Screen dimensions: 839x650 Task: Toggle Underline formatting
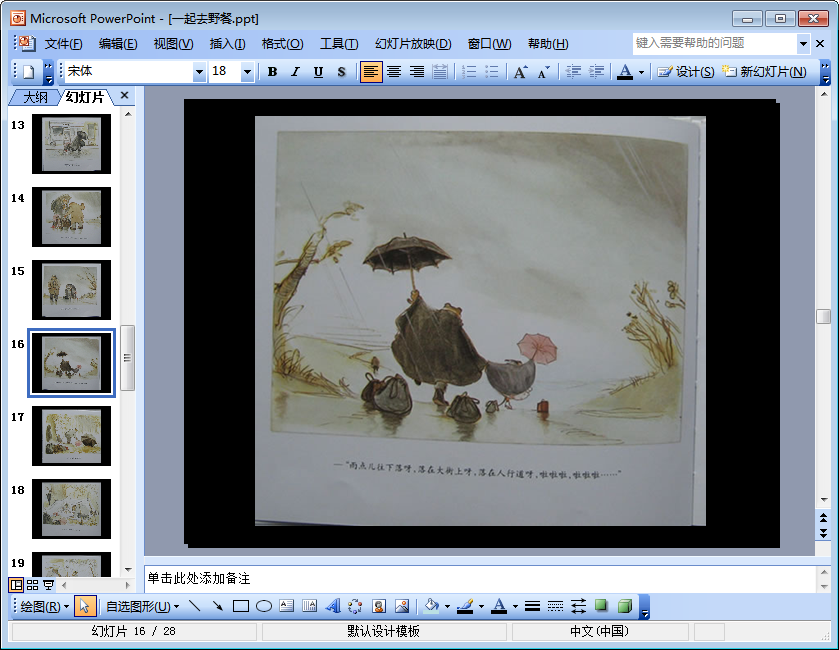pyautogui.click(x=318, y=72)
